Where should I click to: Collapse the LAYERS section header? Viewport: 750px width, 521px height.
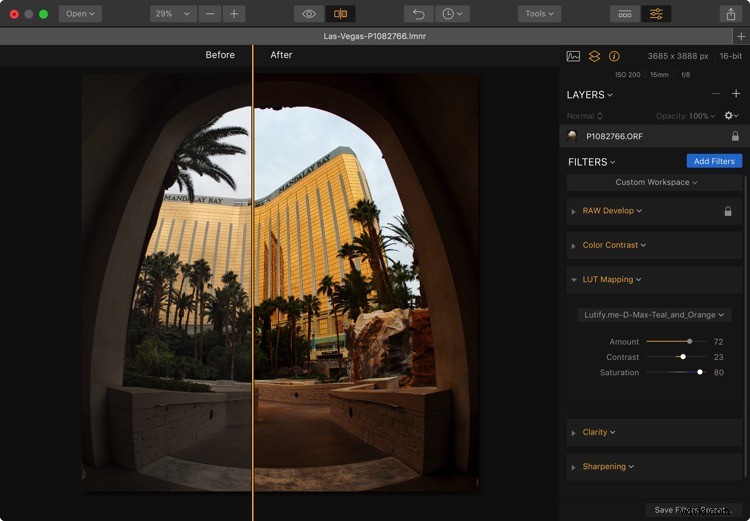(589, 95)
